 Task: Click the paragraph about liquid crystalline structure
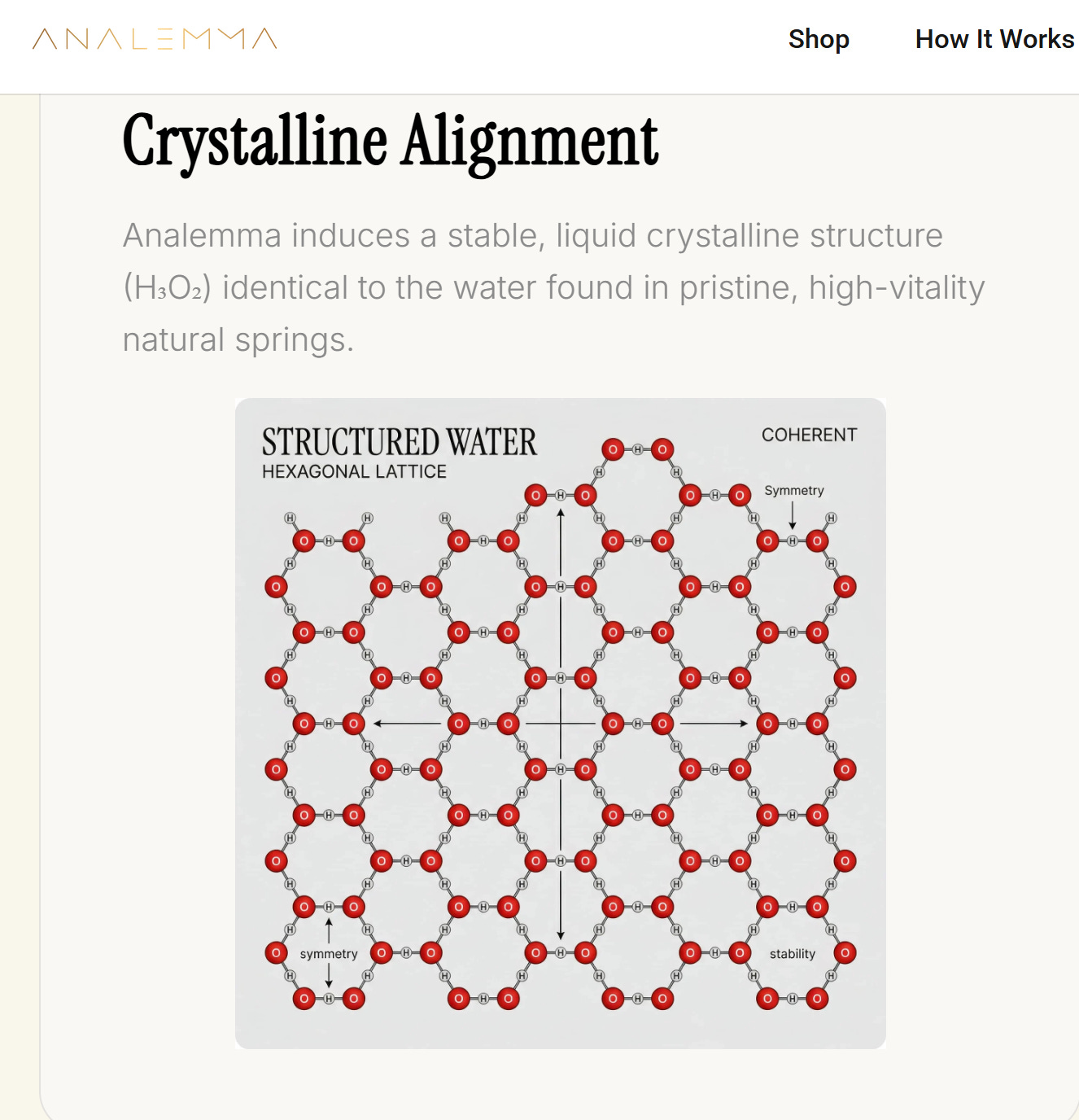(553, 287)
